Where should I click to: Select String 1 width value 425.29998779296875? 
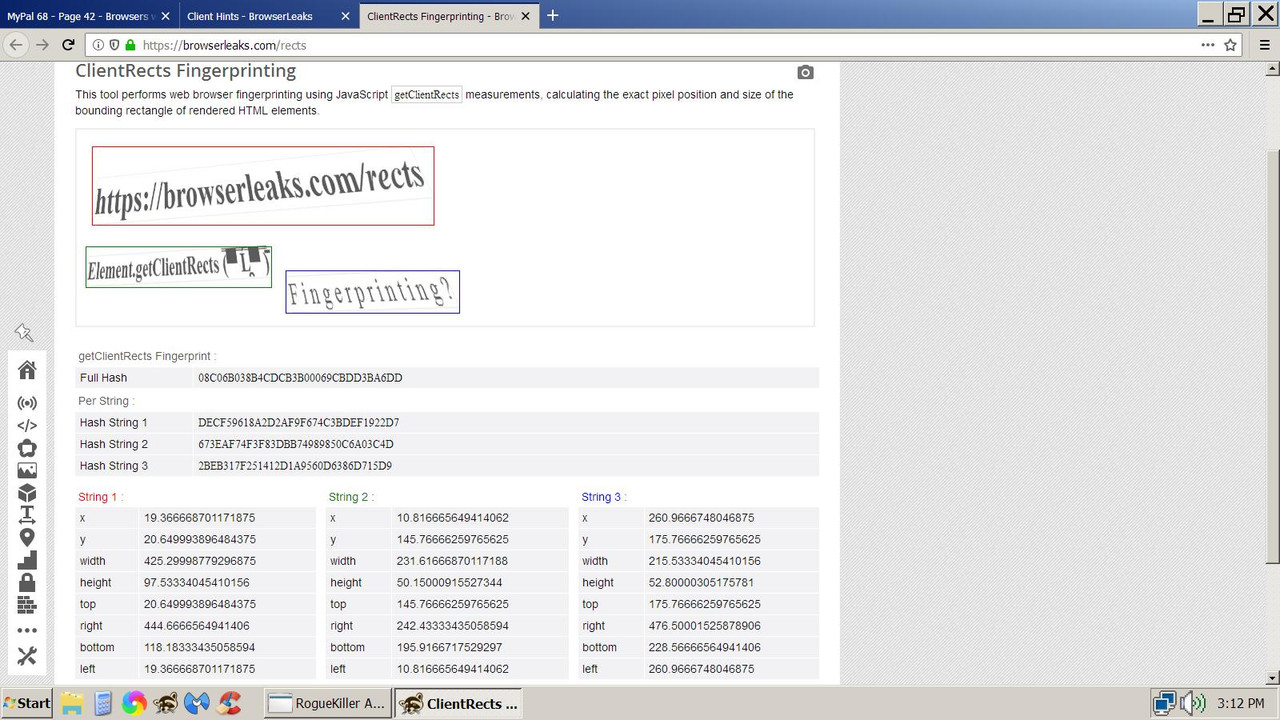pyautogui.click(x=200, y=561)
